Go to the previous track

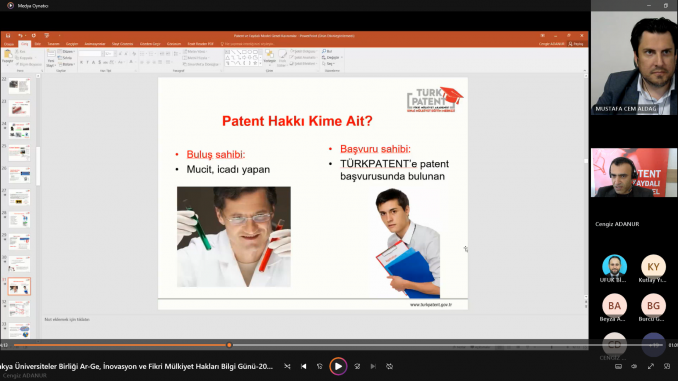[304, 366]
